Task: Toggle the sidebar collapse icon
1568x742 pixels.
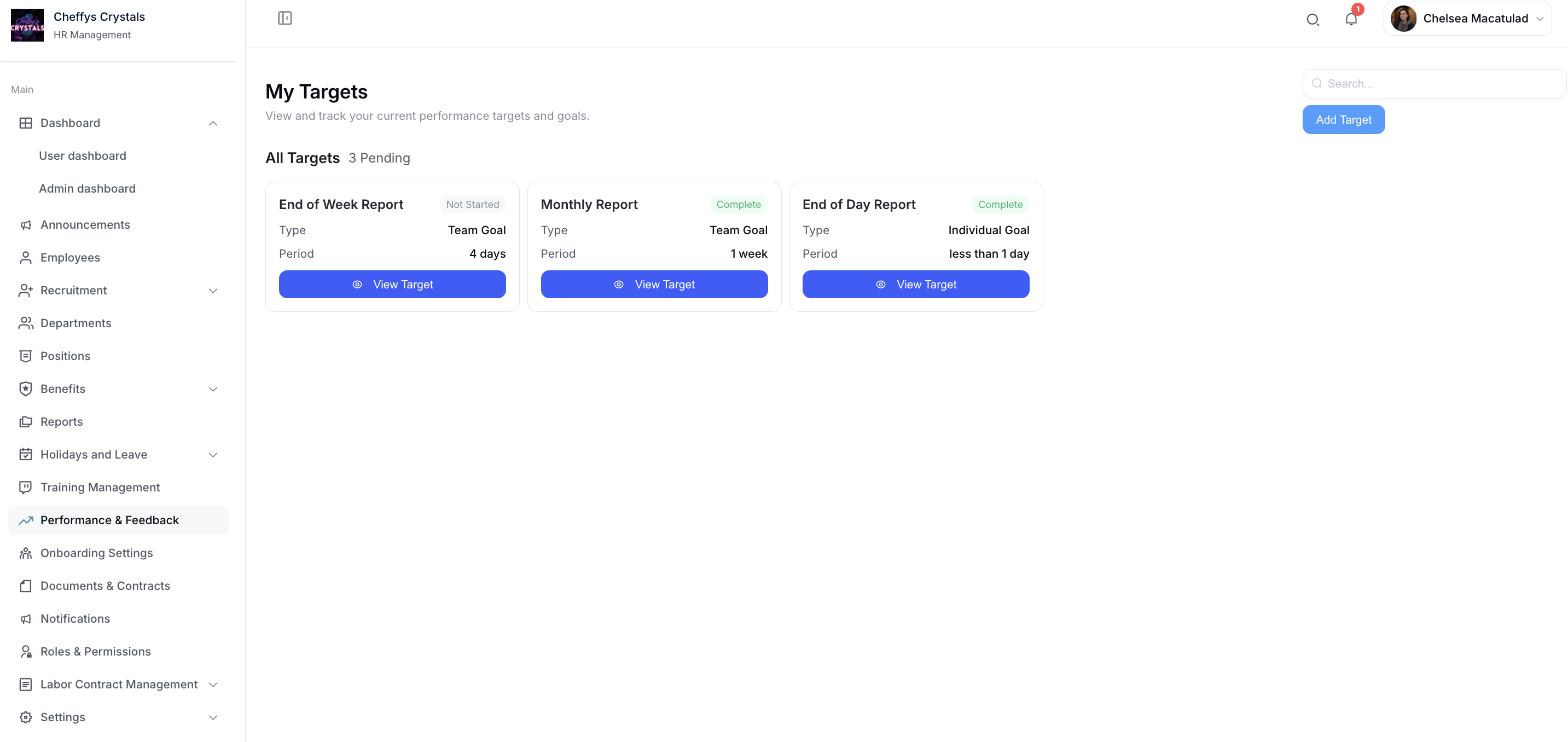Action: point(285,18)
